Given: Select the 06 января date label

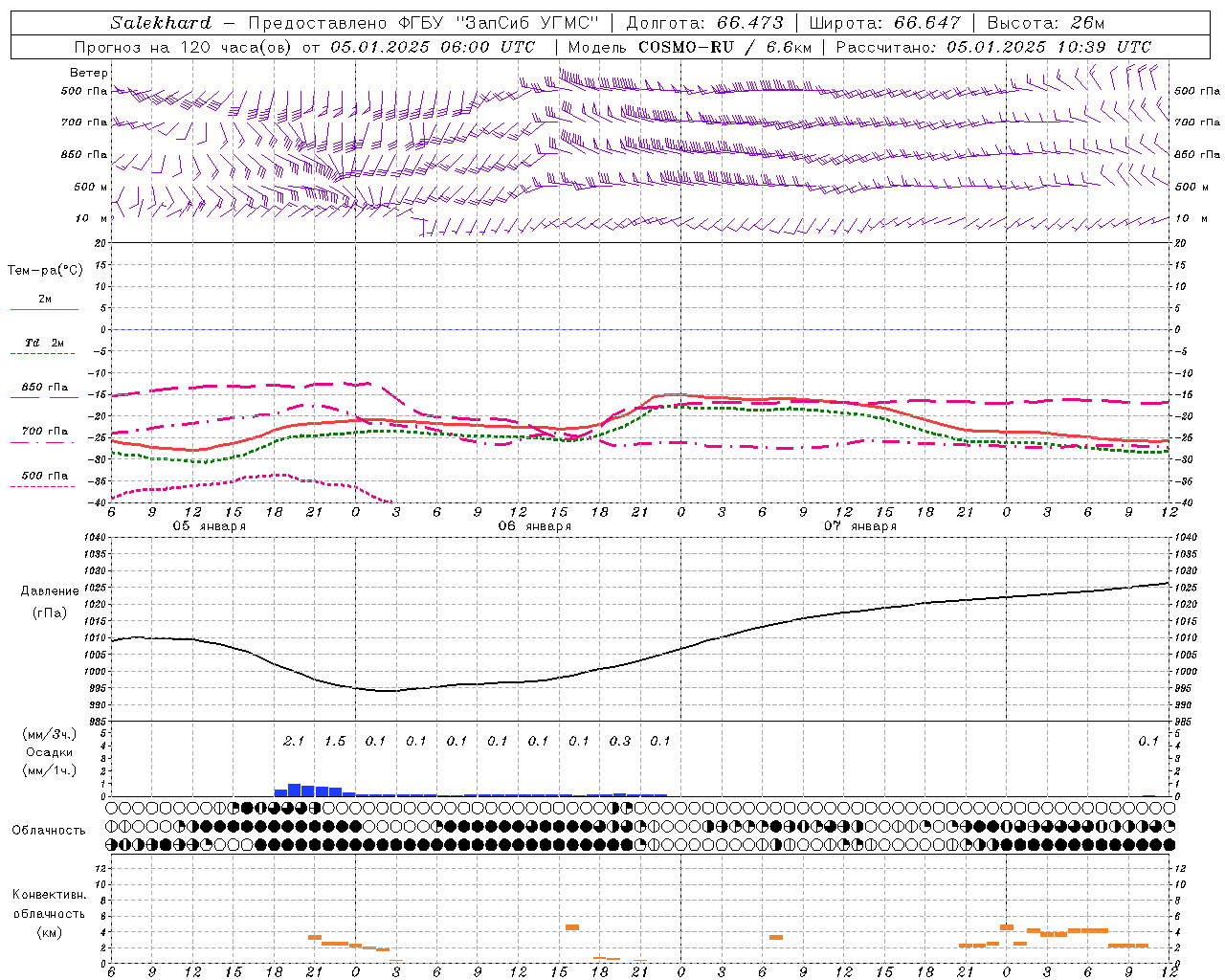Looking at the screenshot, I should coord(534,526).
